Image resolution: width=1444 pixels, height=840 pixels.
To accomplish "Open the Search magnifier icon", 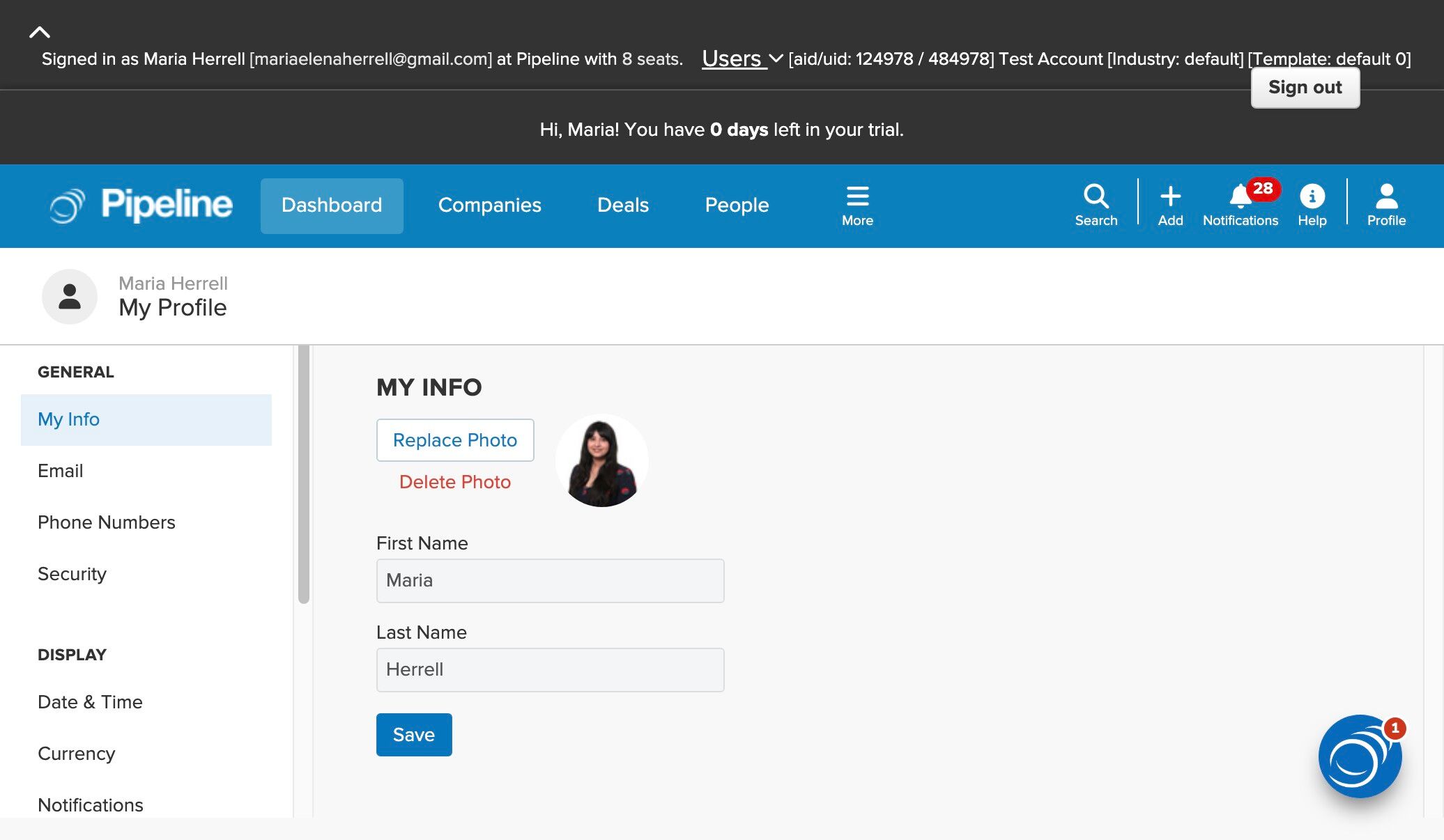I will 1096,205.
